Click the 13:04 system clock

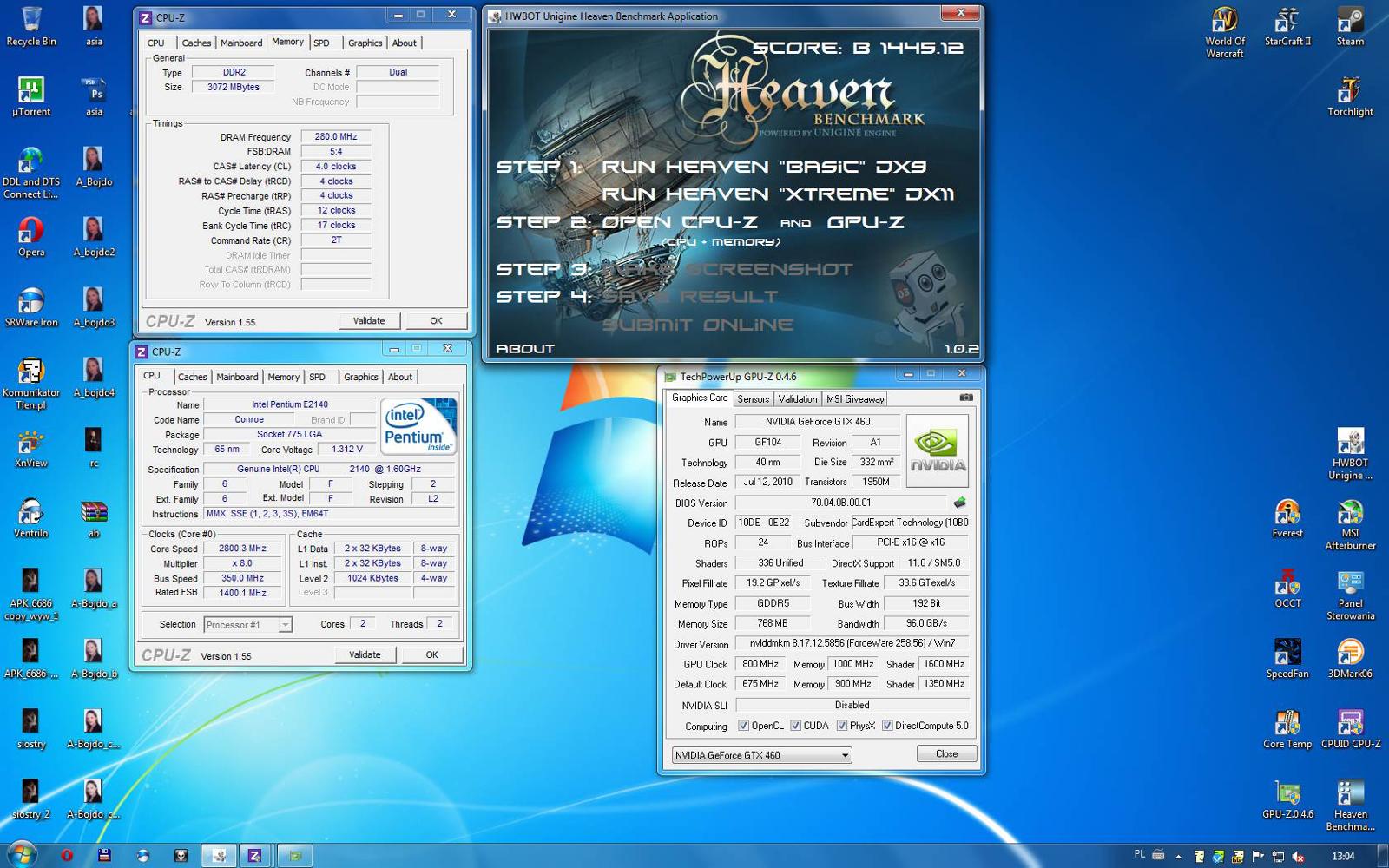tap(1343, 856)
